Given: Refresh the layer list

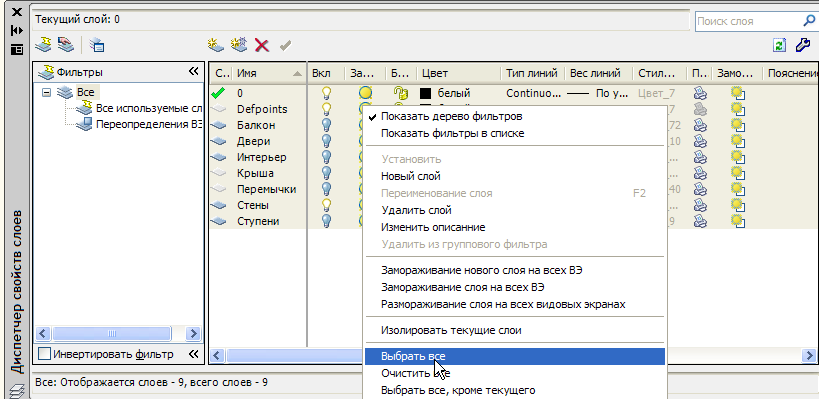Looking at the screenshot, I should click(x=779, y=45).
